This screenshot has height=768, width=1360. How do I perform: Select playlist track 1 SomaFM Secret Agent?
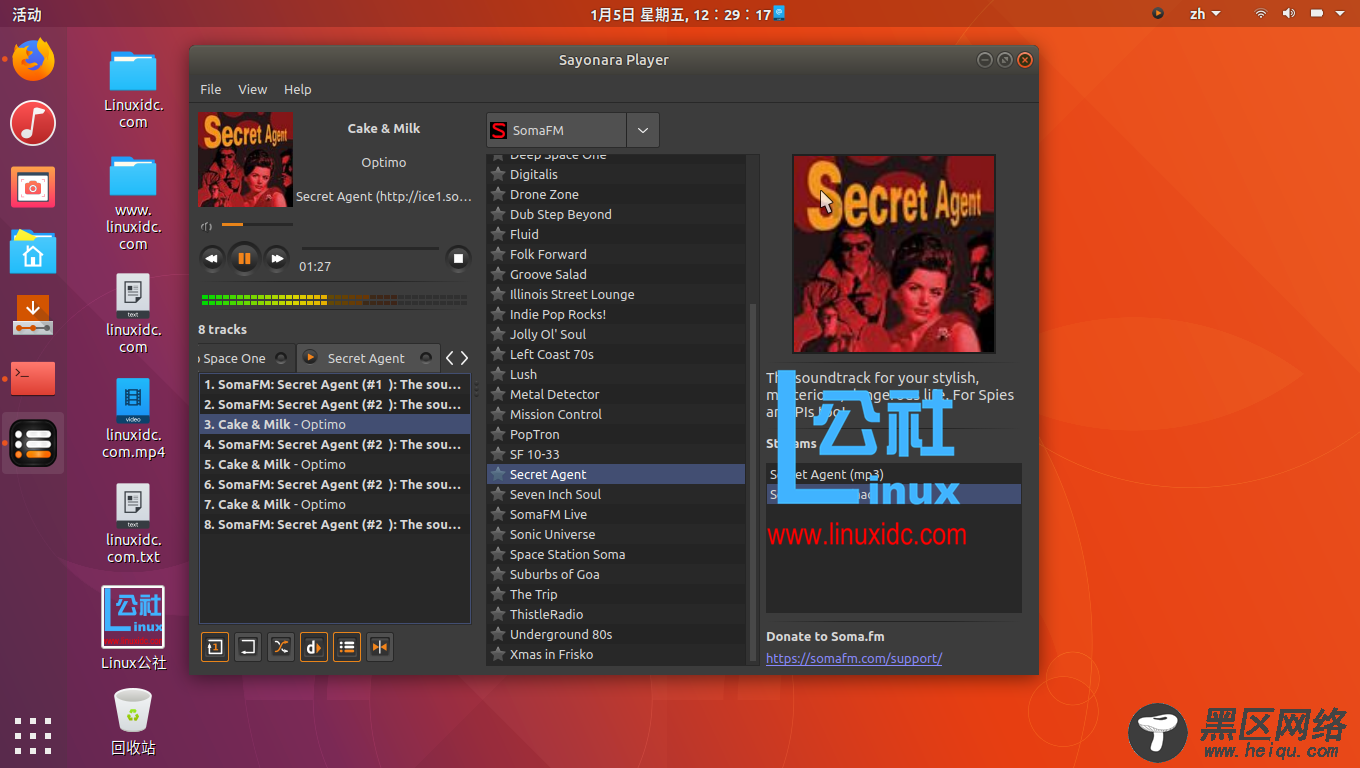(x=335, y=384)
